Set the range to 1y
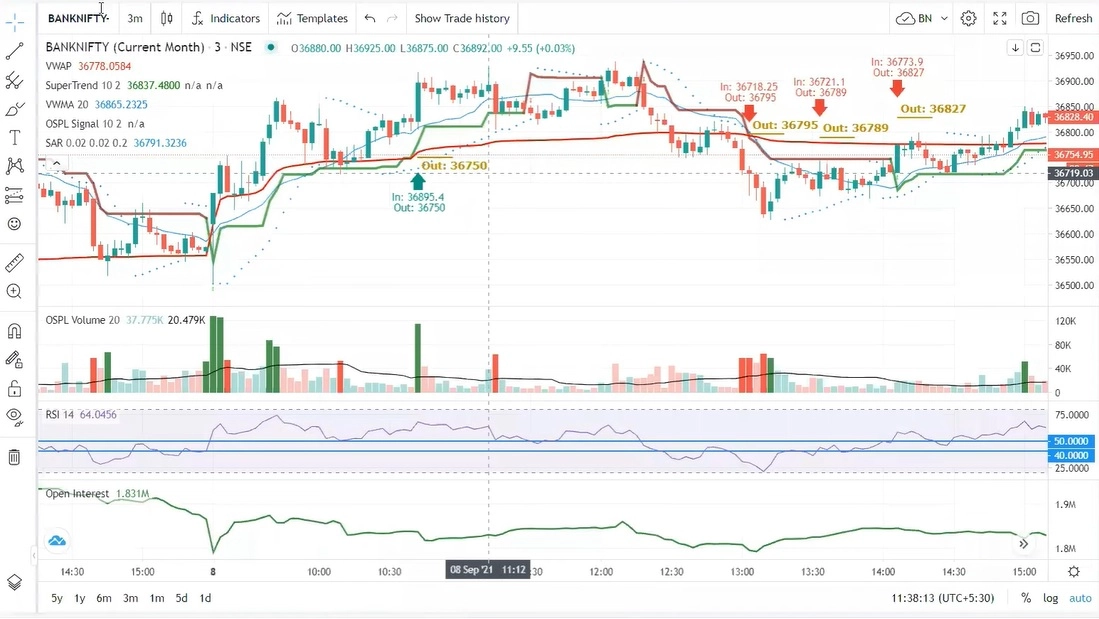 (x=80, y=598)
